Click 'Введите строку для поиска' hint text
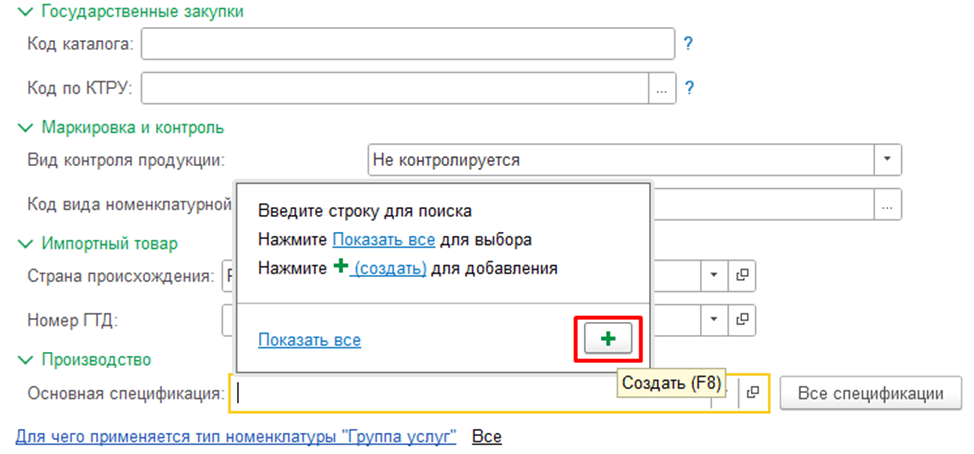The width and height of the screenshot is (974, 454). 365,211
